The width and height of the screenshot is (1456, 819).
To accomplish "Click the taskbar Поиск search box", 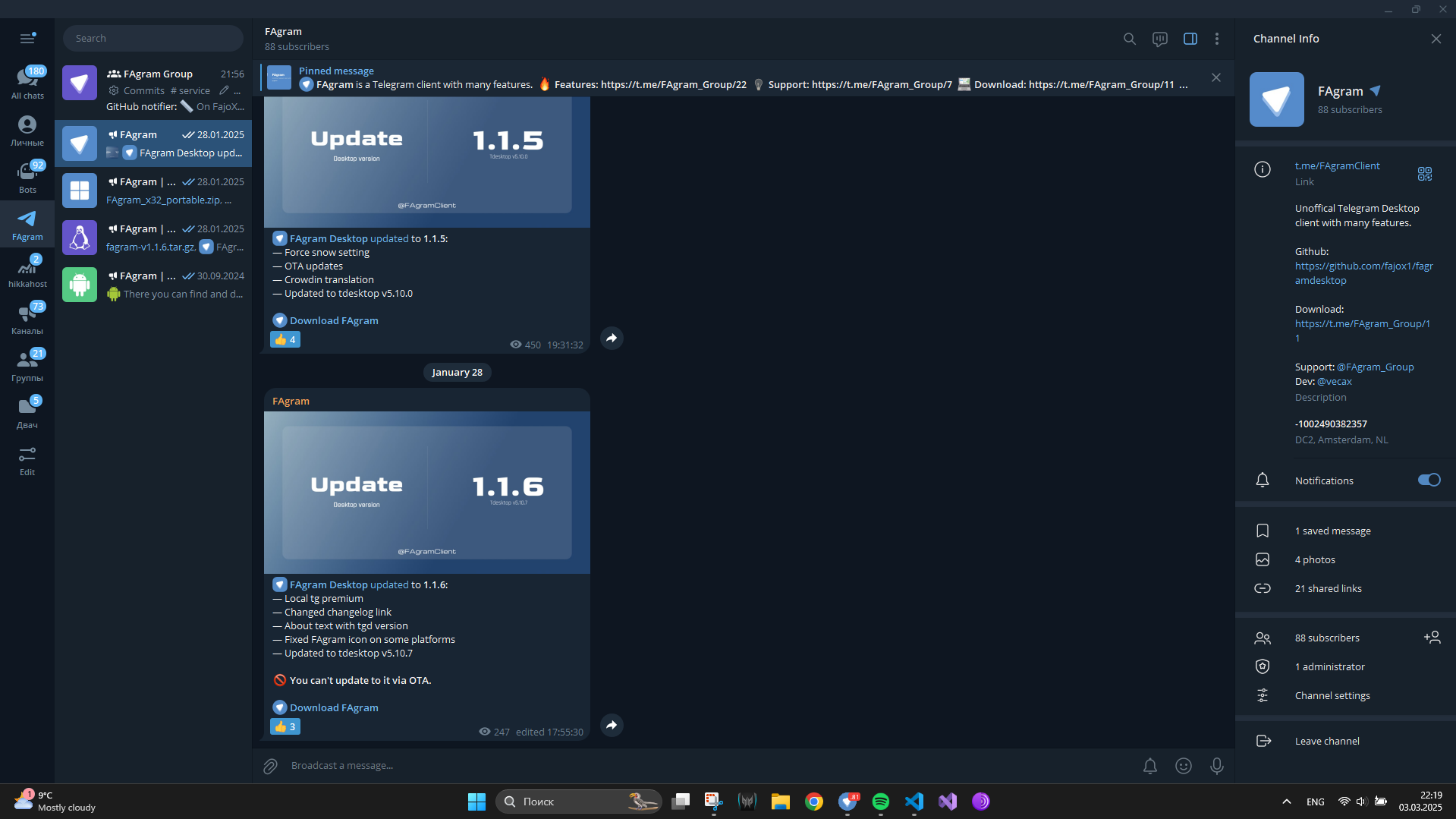I will pyautogui.click(x=578, y=802).
